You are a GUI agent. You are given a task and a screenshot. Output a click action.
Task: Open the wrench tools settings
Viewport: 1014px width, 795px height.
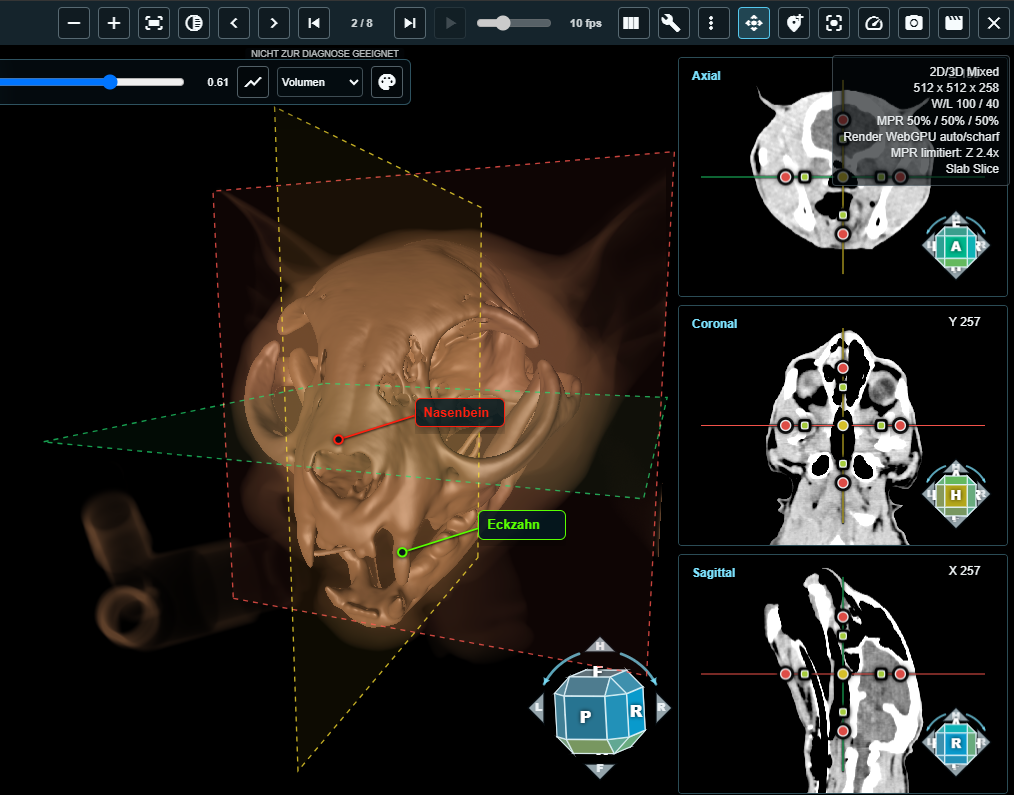[x=671, y=23]
